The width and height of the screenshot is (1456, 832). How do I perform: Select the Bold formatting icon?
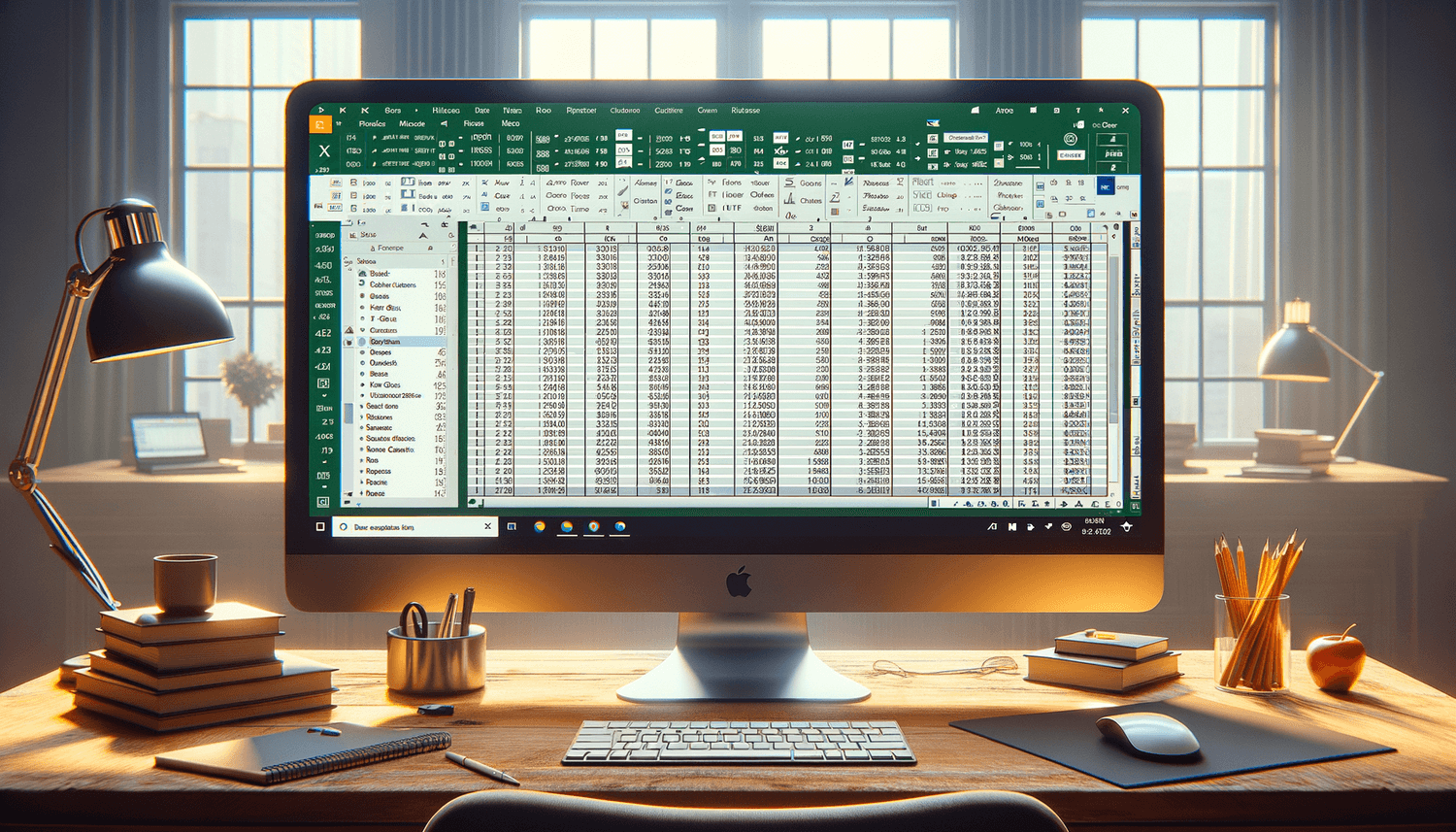point(352,182)
